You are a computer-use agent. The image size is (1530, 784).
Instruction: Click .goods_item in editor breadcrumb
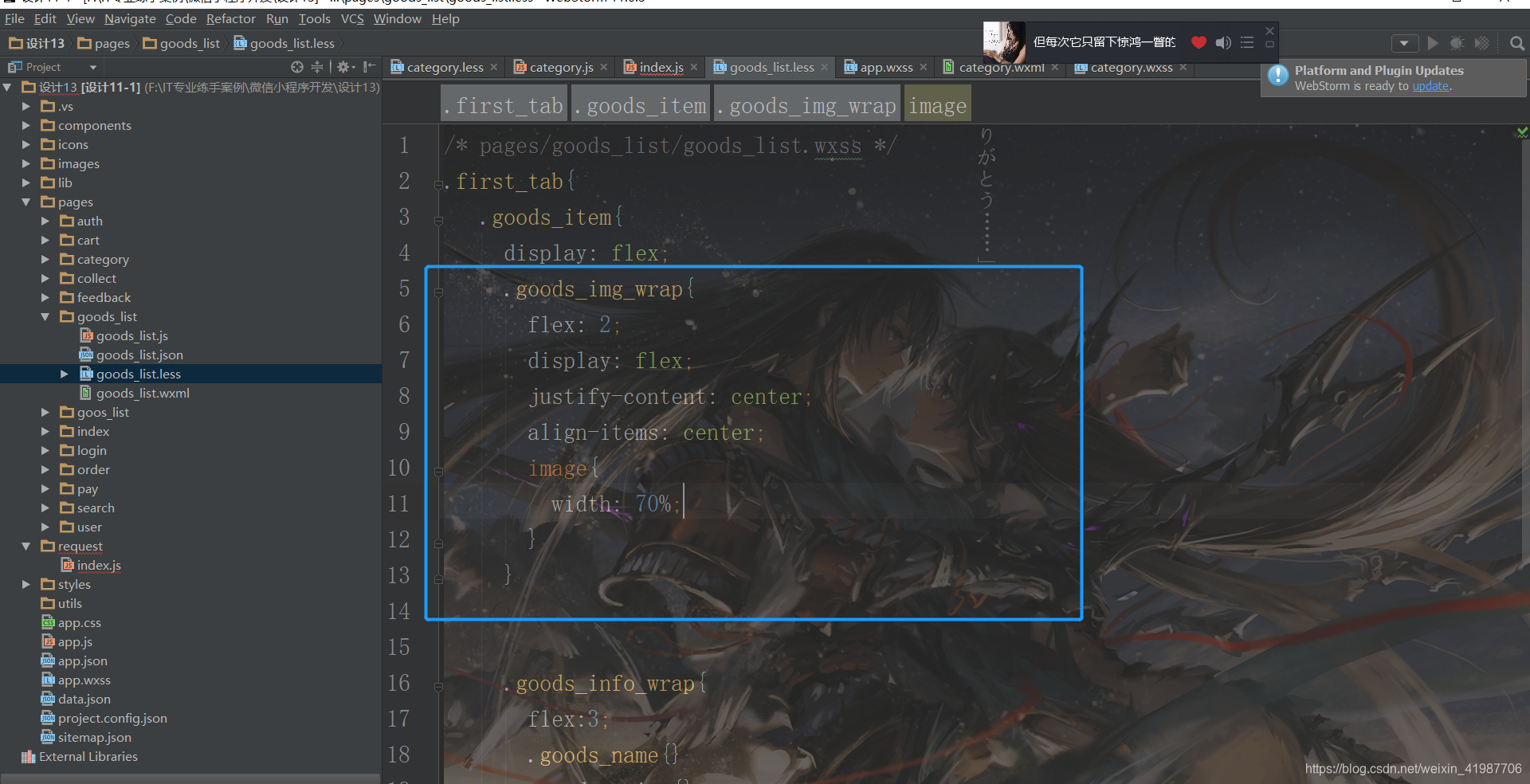click(641, 105)
